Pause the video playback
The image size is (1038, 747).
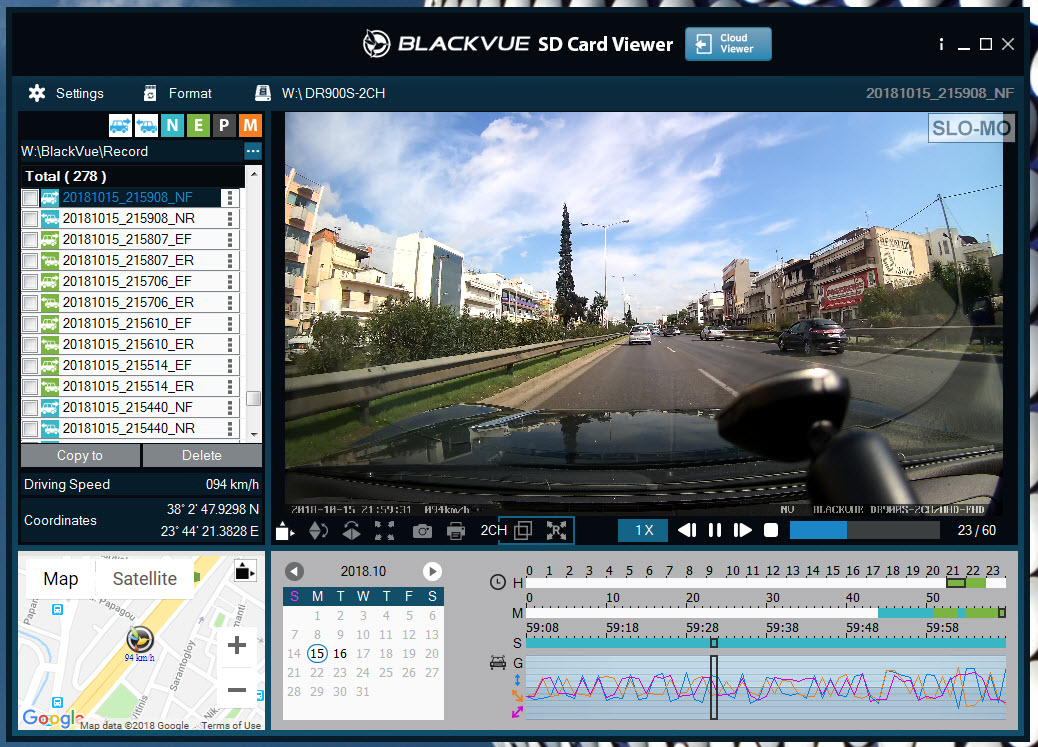[x=715, y=530]
